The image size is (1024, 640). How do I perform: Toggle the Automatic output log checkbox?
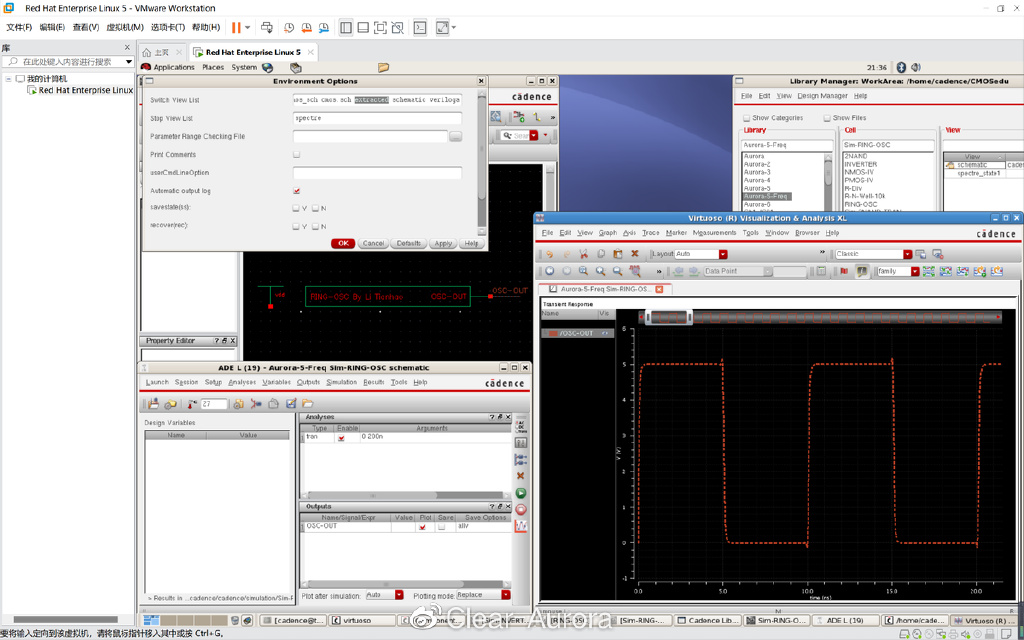(296, 191)
